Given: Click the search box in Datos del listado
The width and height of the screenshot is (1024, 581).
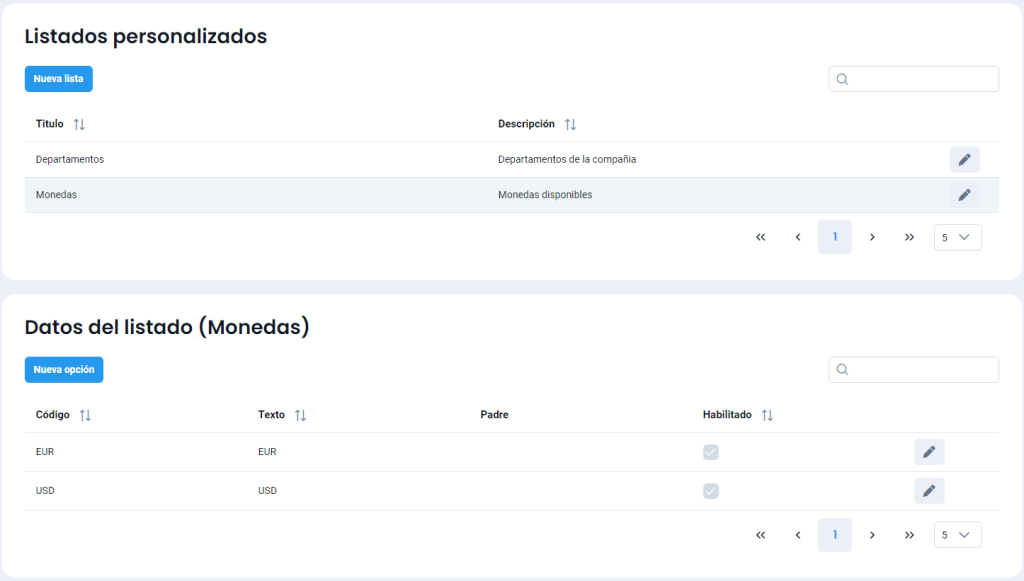Looking at the screenshot, I should (x=922, y=370).
